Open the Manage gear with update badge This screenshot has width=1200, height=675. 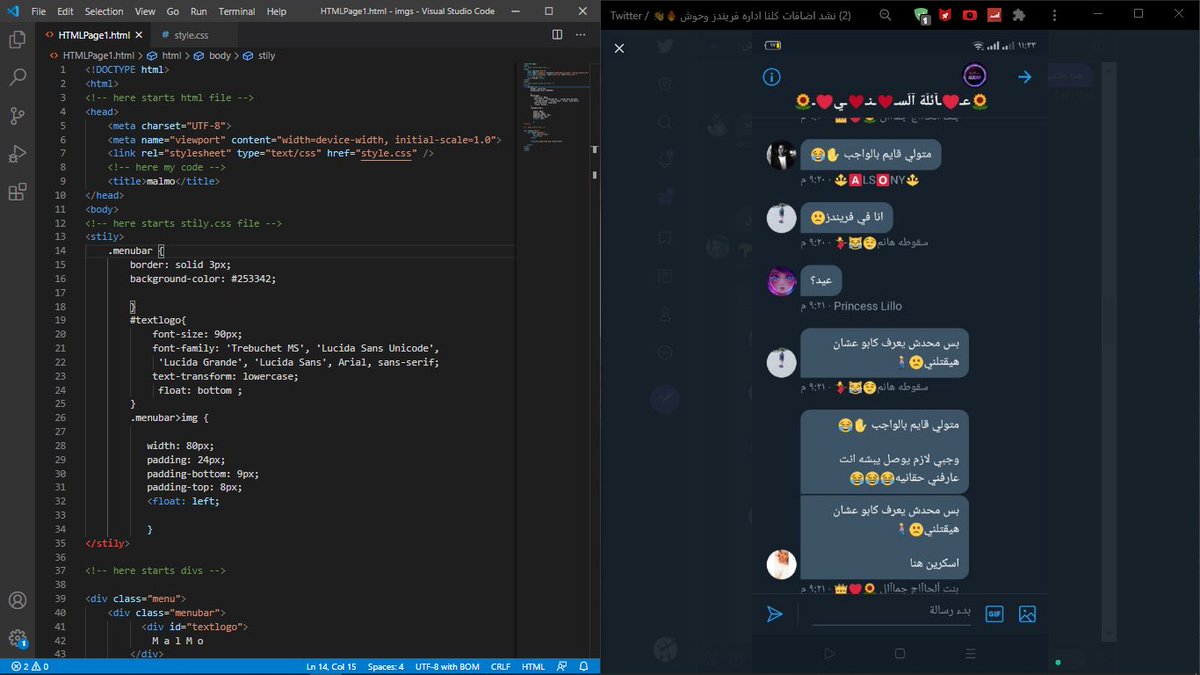17,638
